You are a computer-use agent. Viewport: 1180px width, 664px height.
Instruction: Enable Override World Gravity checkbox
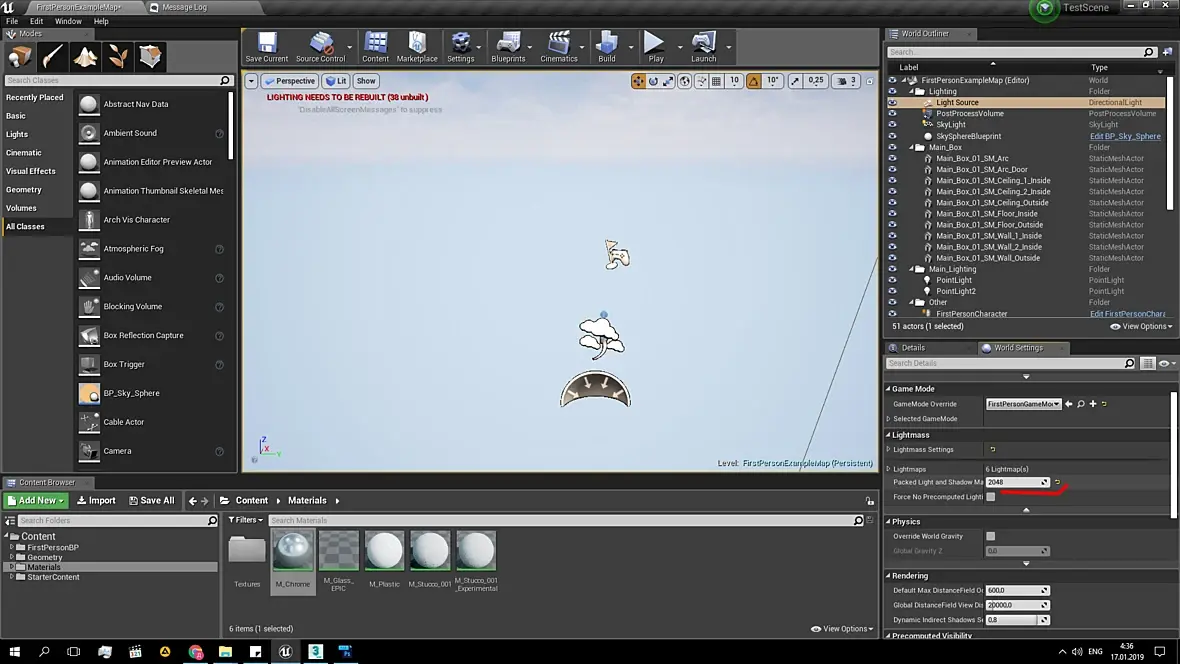(x=991, y=536)
